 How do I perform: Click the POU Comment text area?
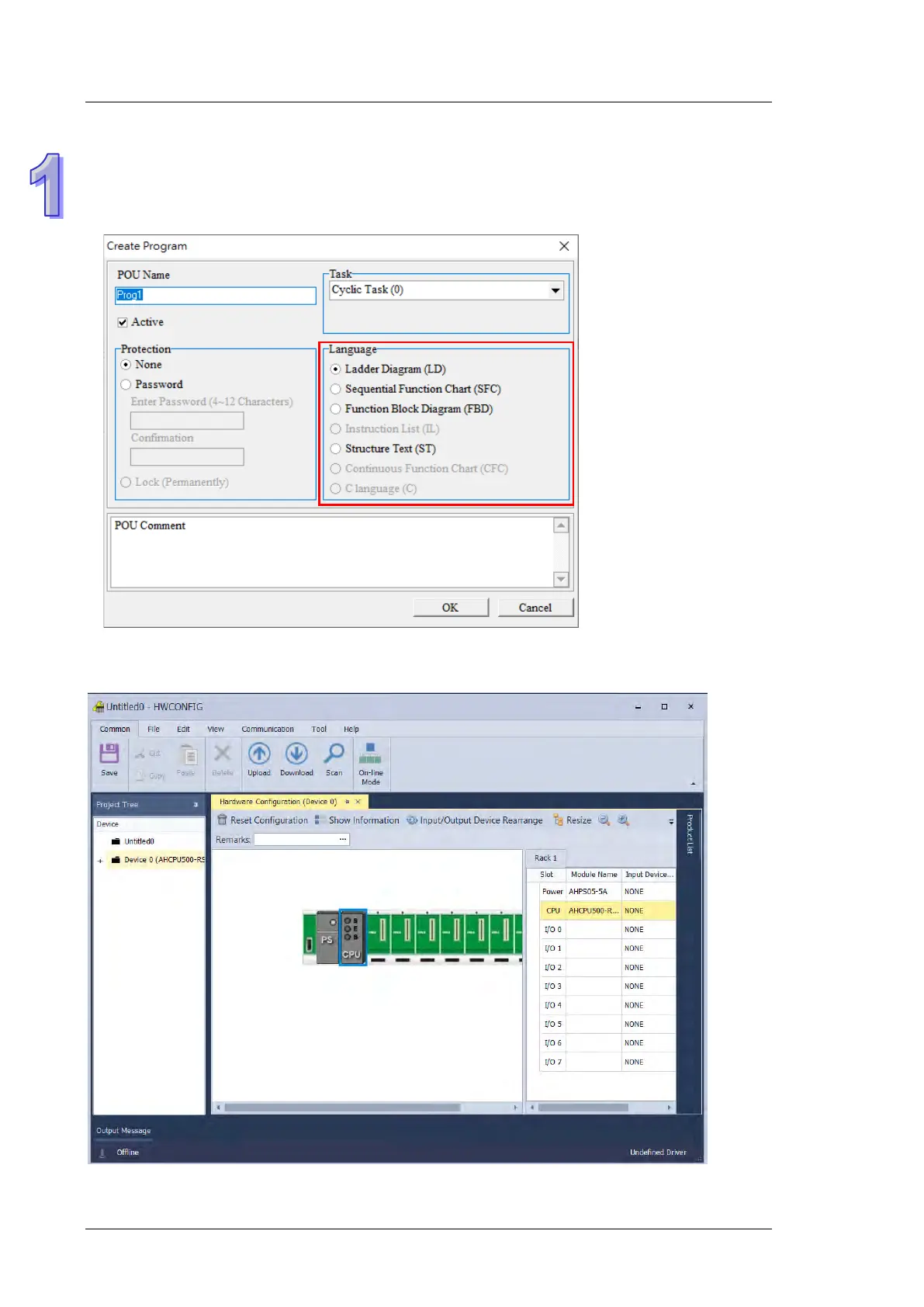[332, 552]
